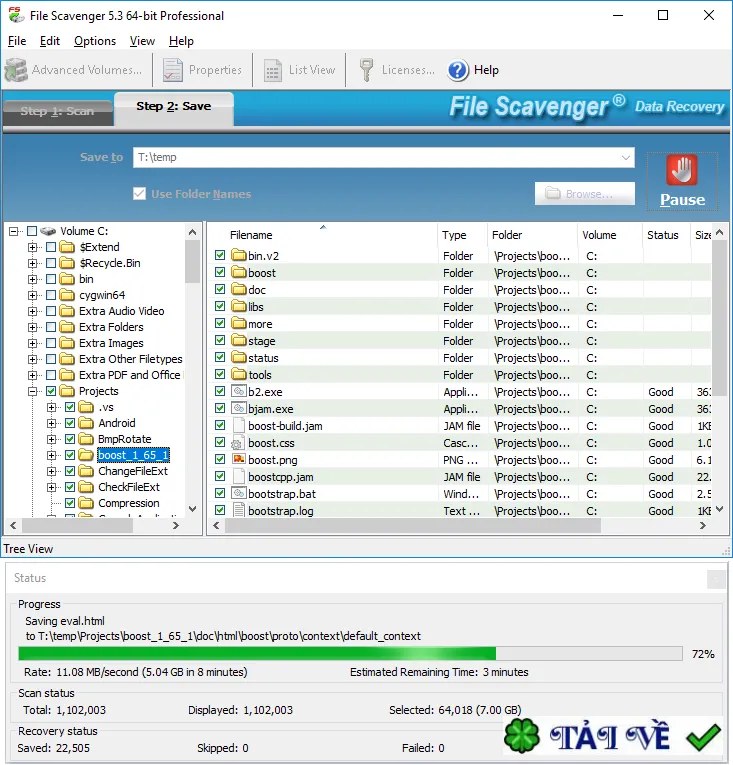Click the b2.exe application icon
The width and height of the screenshot is (733, 765).
[239, 391]
